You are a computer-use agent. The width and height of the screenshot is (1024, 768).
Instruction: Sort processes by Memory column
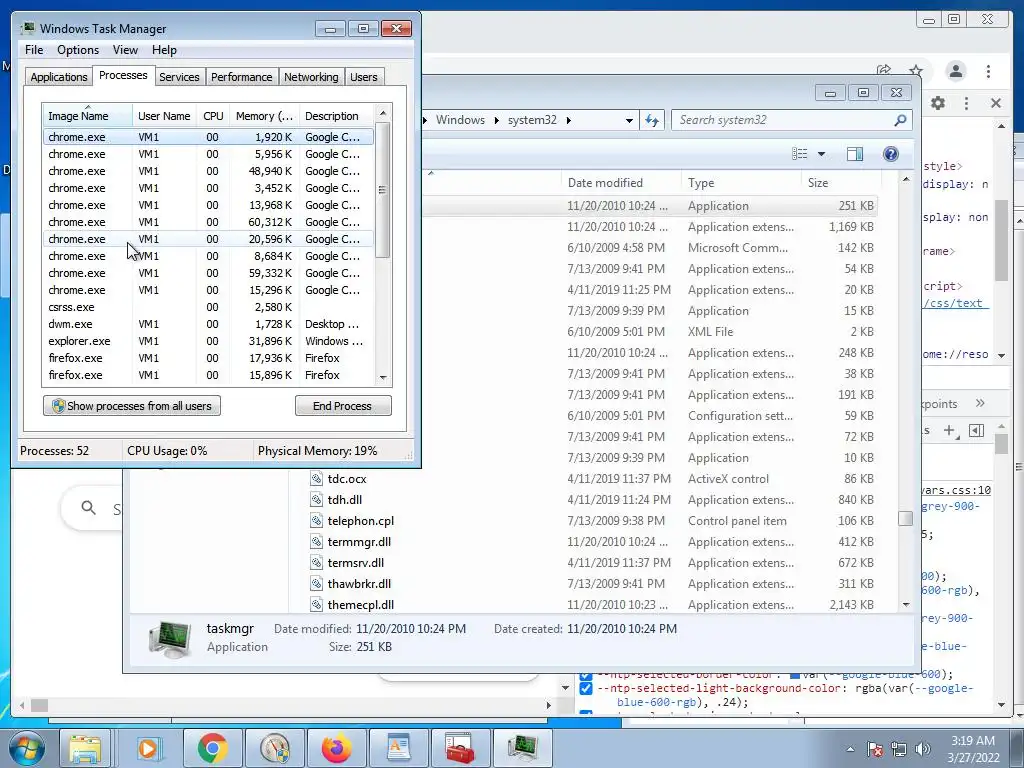(x=264, y=116)
